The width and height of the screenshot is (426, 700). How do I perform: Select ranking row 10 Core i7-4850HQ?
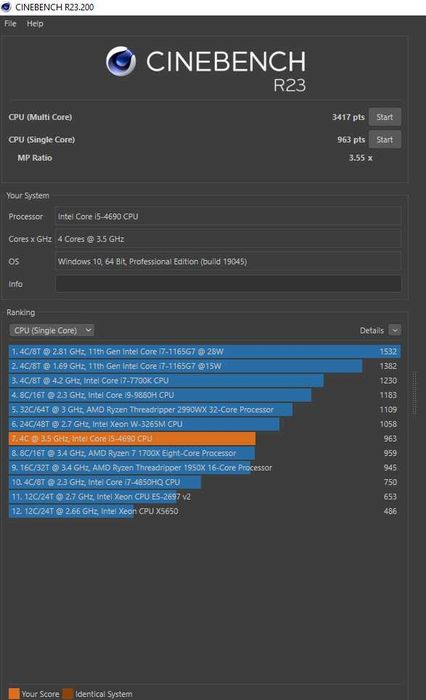click(205, 482)
